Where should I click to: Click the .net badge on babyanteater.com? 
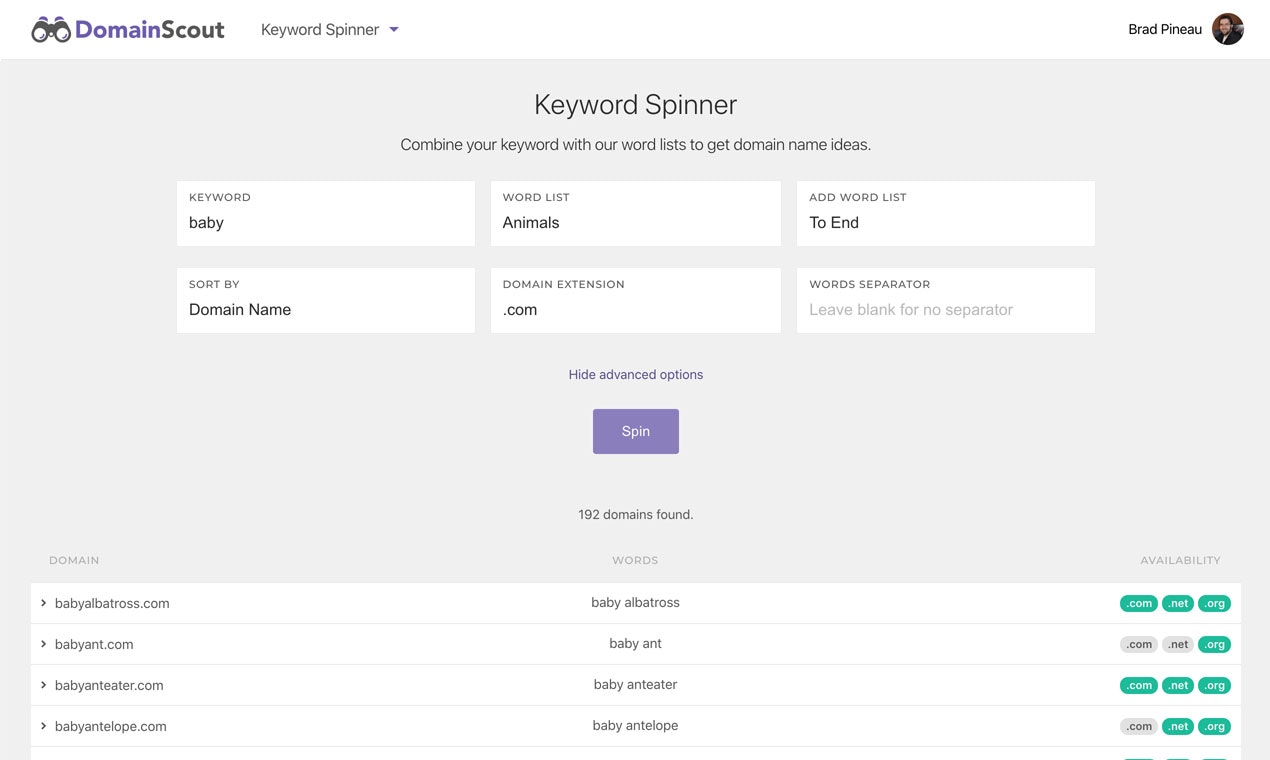click(x=1177, y=685)
